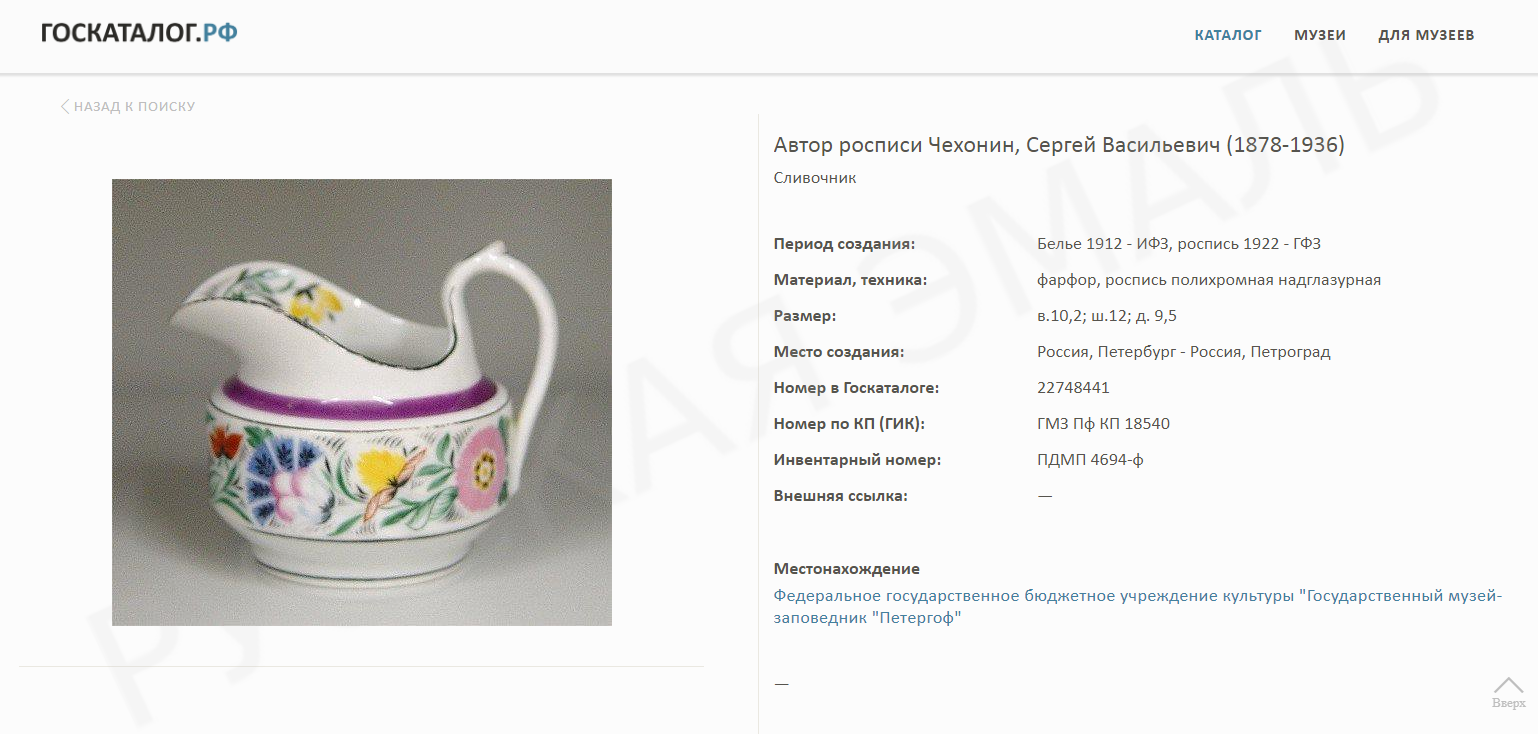The width and height of the screenshot is (1538, 734).
Task: Follow the НАЗАД К ПОИСКУ link
Action: click(x=135, y=106)
